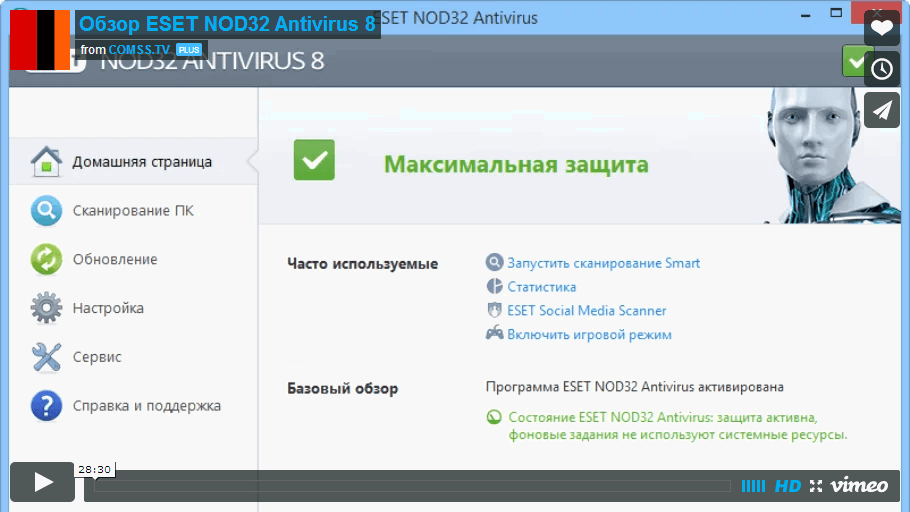This screenshot has width=910, height=512.
Task: Click the gamepad icon for game mode
Action: pos(494,333)
